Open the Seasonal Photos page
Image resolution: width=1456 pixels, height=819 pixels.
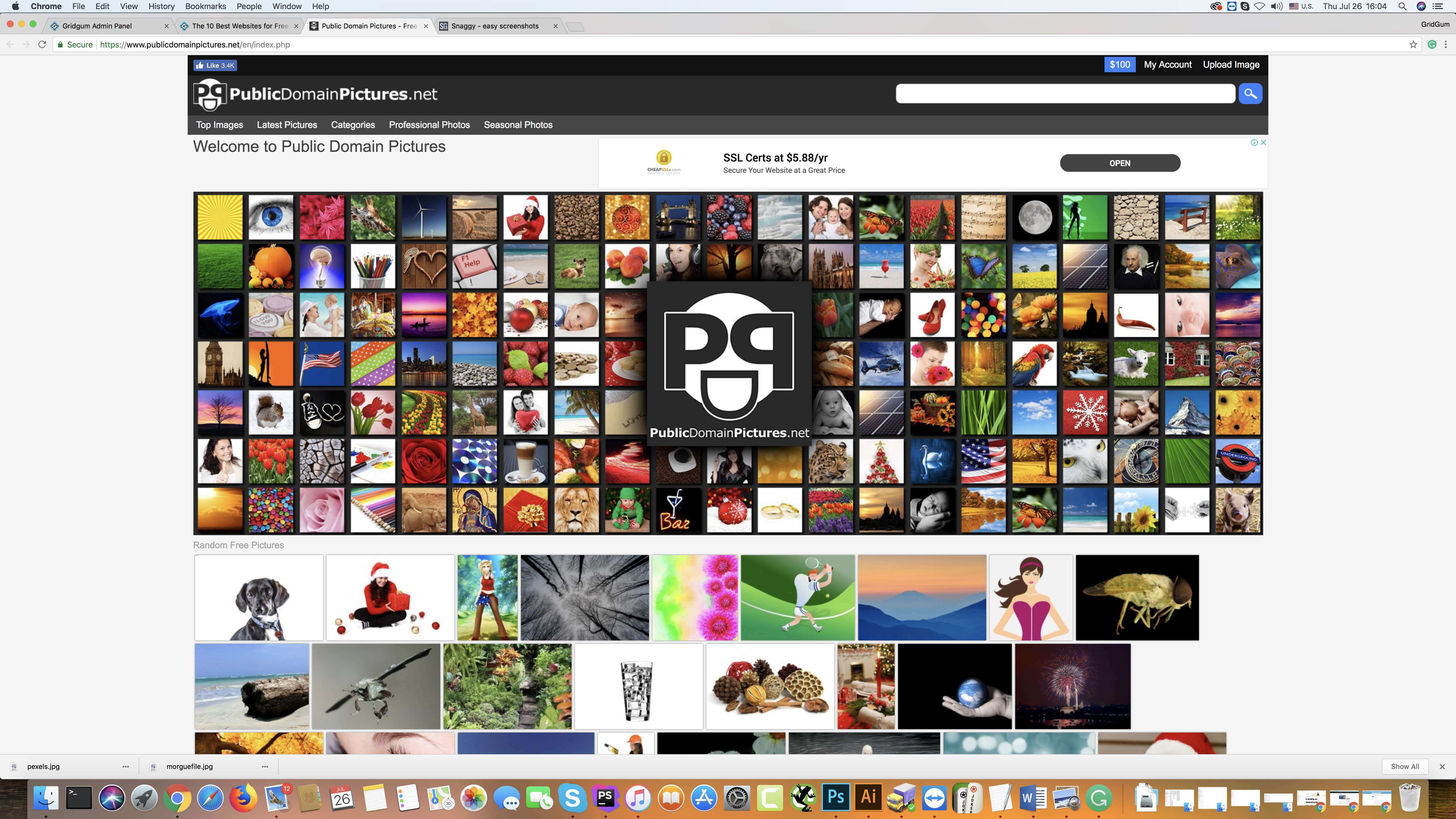click(518, 125)
